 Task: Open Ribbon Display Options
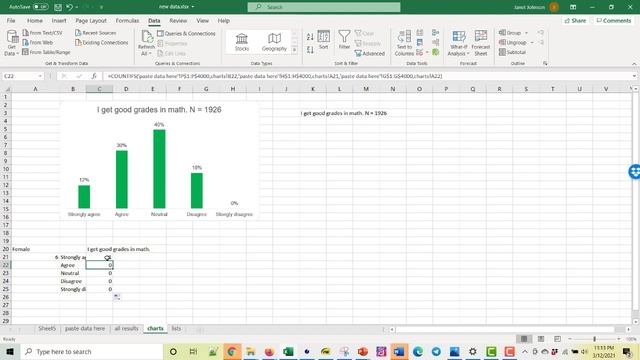pyautogui.click(x=573, y=7)
